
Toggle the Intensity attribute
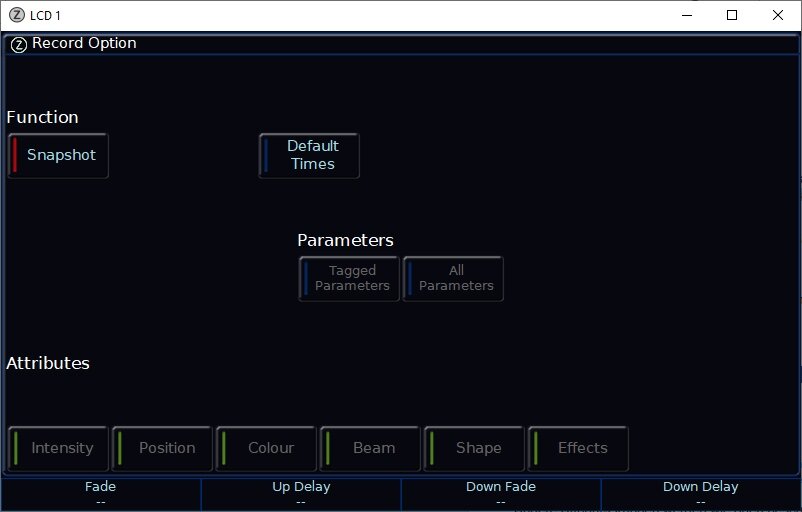coord(58,448)
